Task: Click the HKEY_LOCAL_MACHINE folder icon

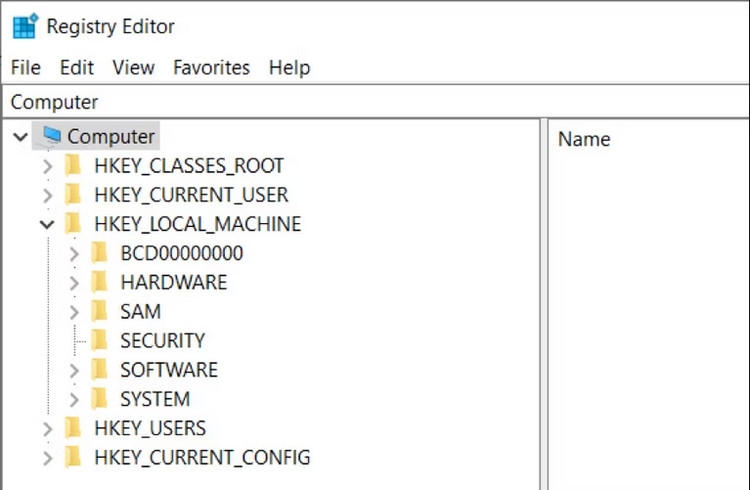Action: point(73,224)
